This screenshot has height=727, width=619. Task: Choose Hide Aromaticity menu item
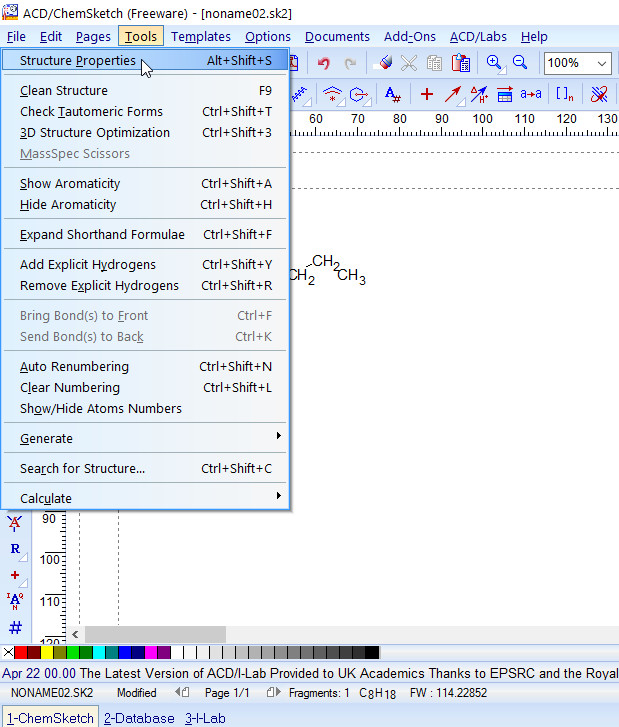tap(145, 204)
